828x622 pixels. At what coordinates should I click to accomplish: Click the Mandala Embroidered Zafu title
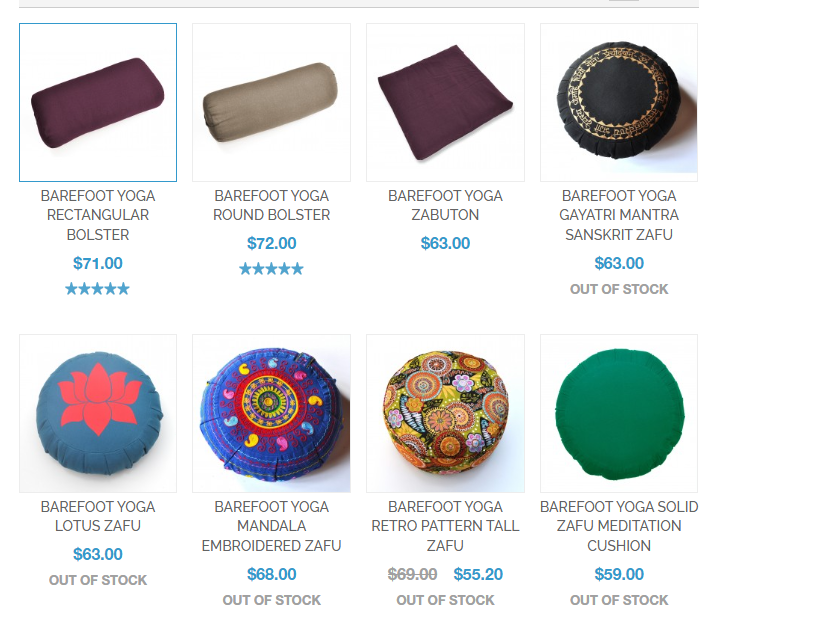tap(271, 526)
